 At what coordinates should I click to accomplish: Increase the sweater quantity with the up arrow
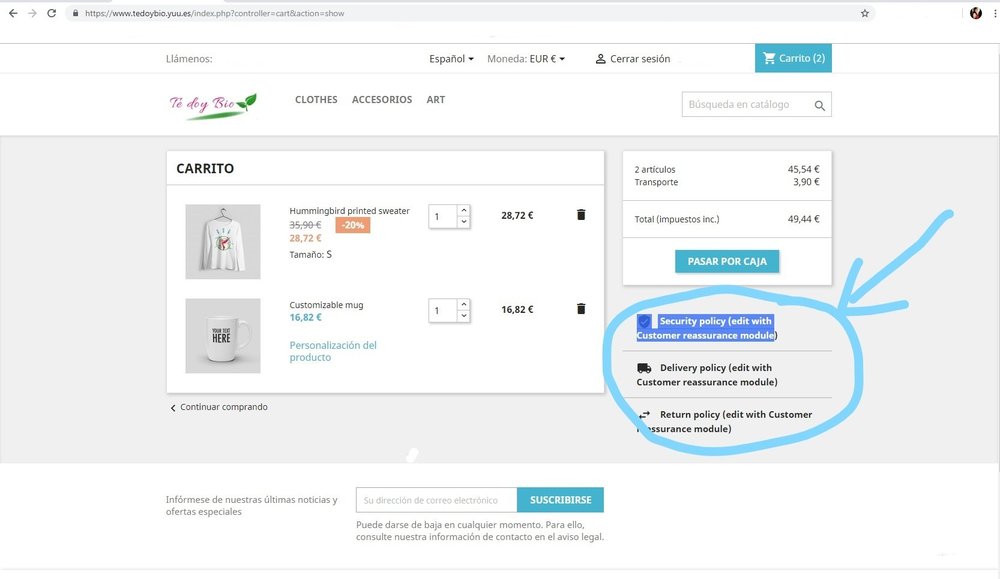click(x=464, y=210)
